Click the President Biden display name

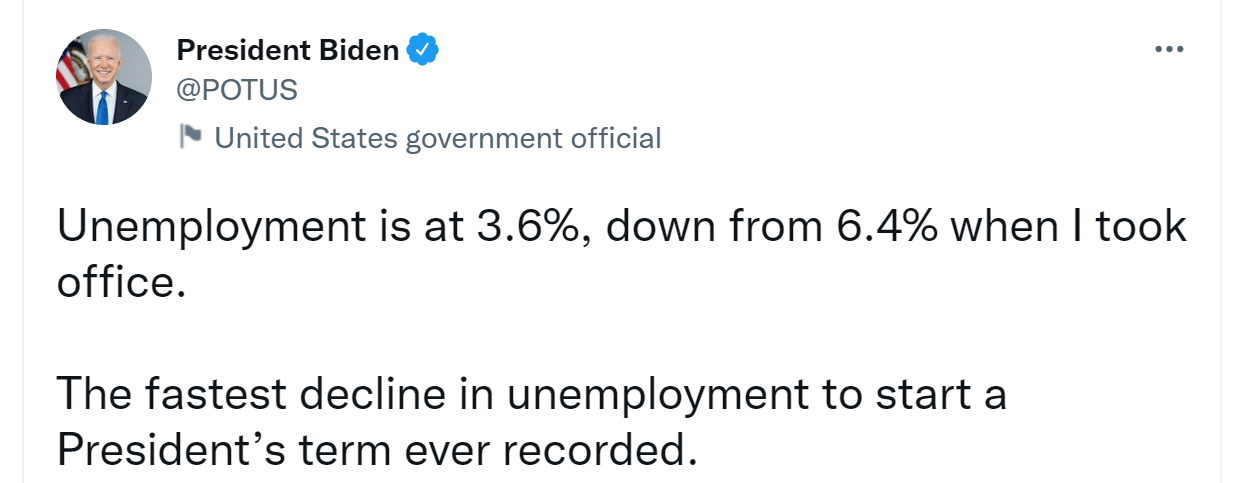pyautogui.click(x=288, y=50)
